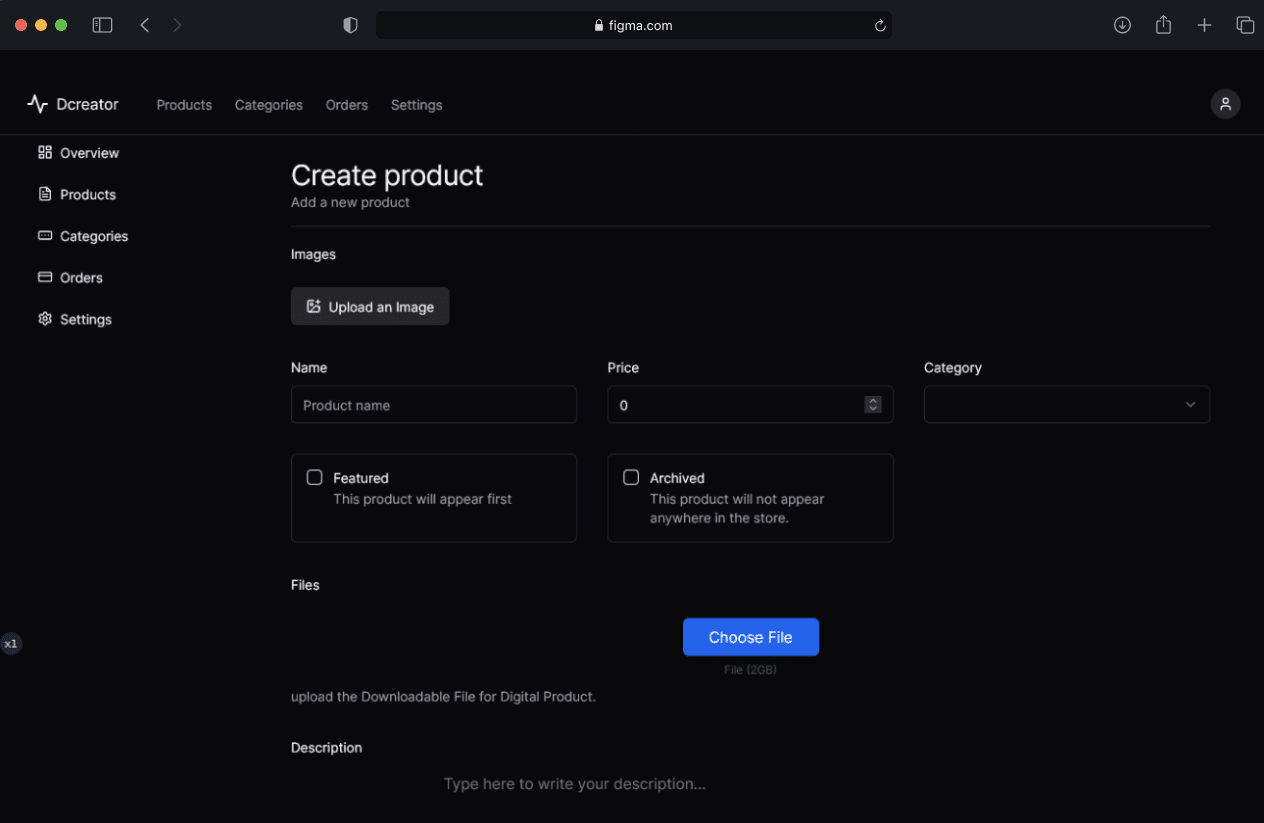Click the Orders card icon in sidebar
Screen dimensions: 1264x823
point(45,277)
